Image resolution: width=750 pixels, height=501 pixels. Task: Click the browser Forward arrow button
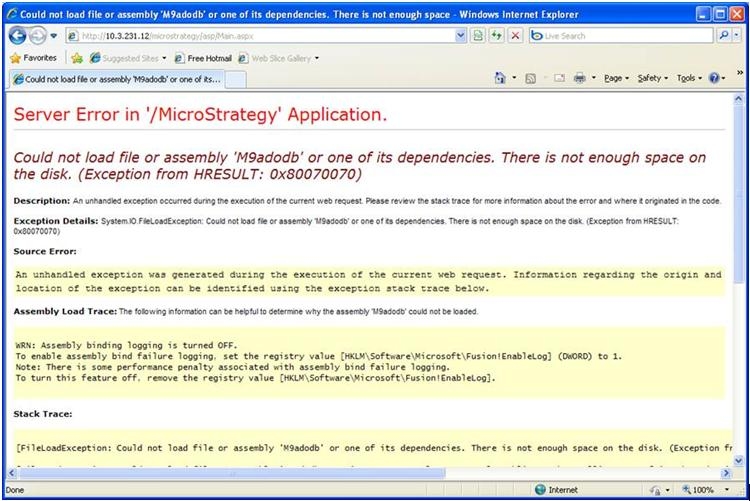[37, 36]
